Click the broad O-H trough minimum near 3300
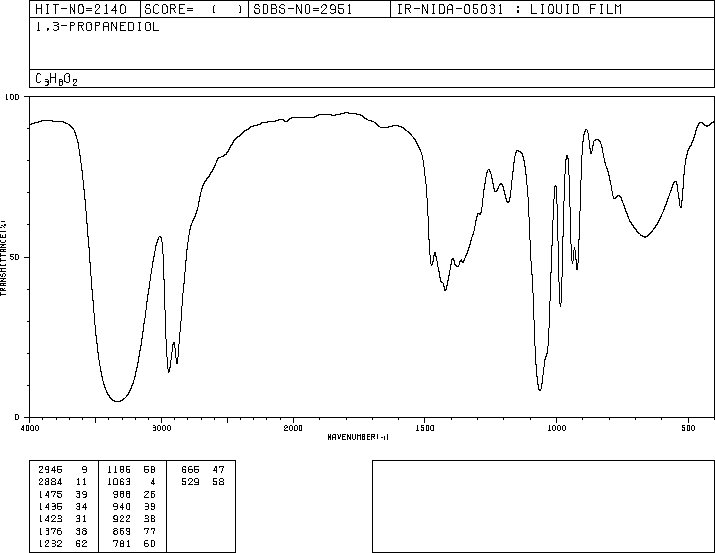 [x=117, y=401]
